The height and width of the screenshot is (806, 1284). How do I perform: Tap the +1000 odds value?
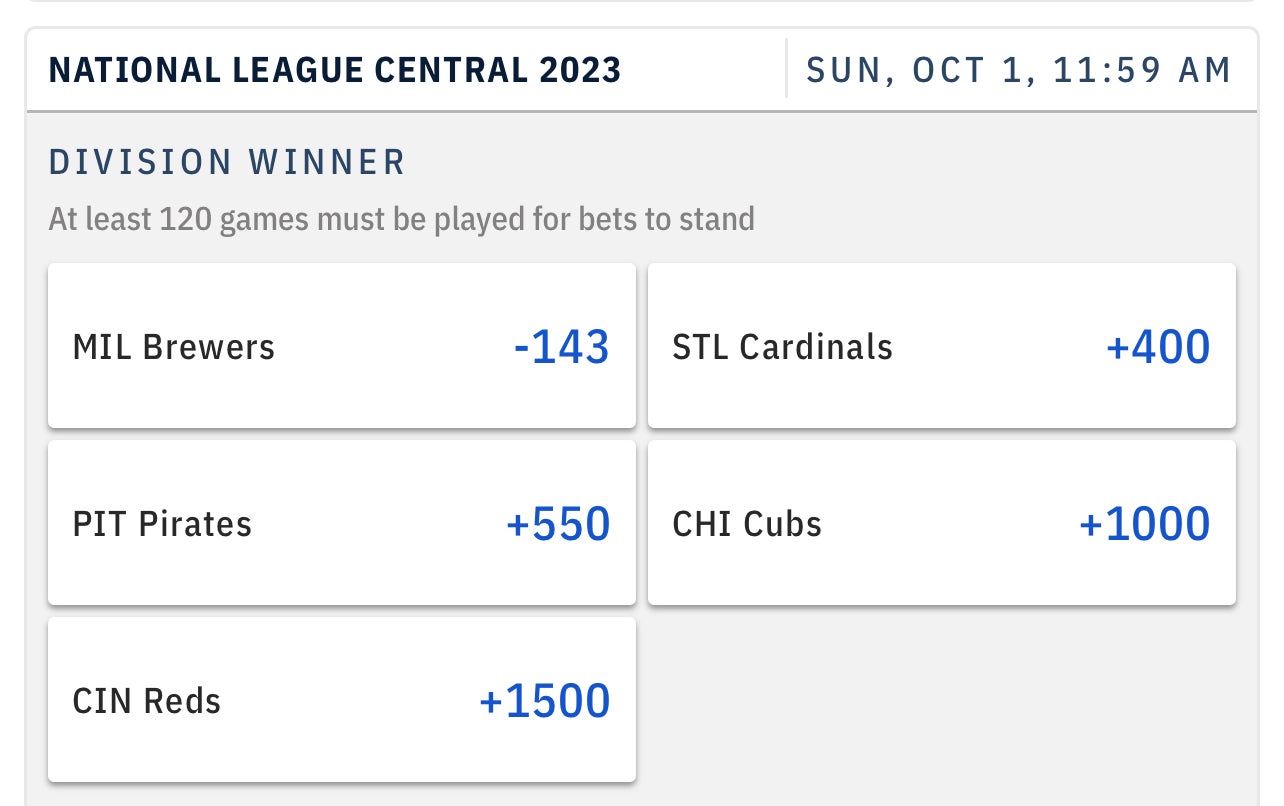(x=1144, y=524)
